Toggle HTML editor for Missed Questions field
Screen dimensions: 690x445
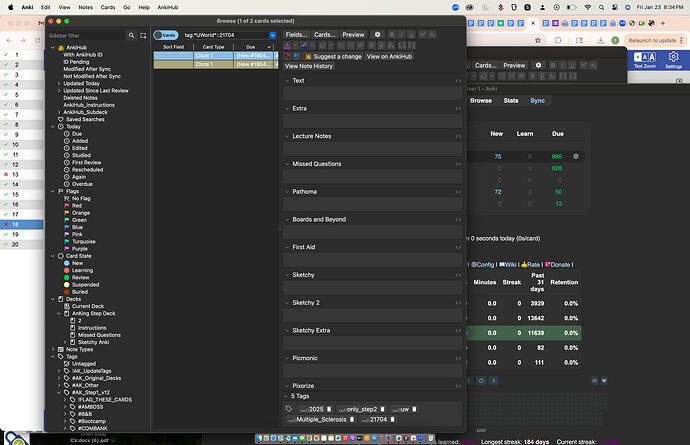(459, 164)
